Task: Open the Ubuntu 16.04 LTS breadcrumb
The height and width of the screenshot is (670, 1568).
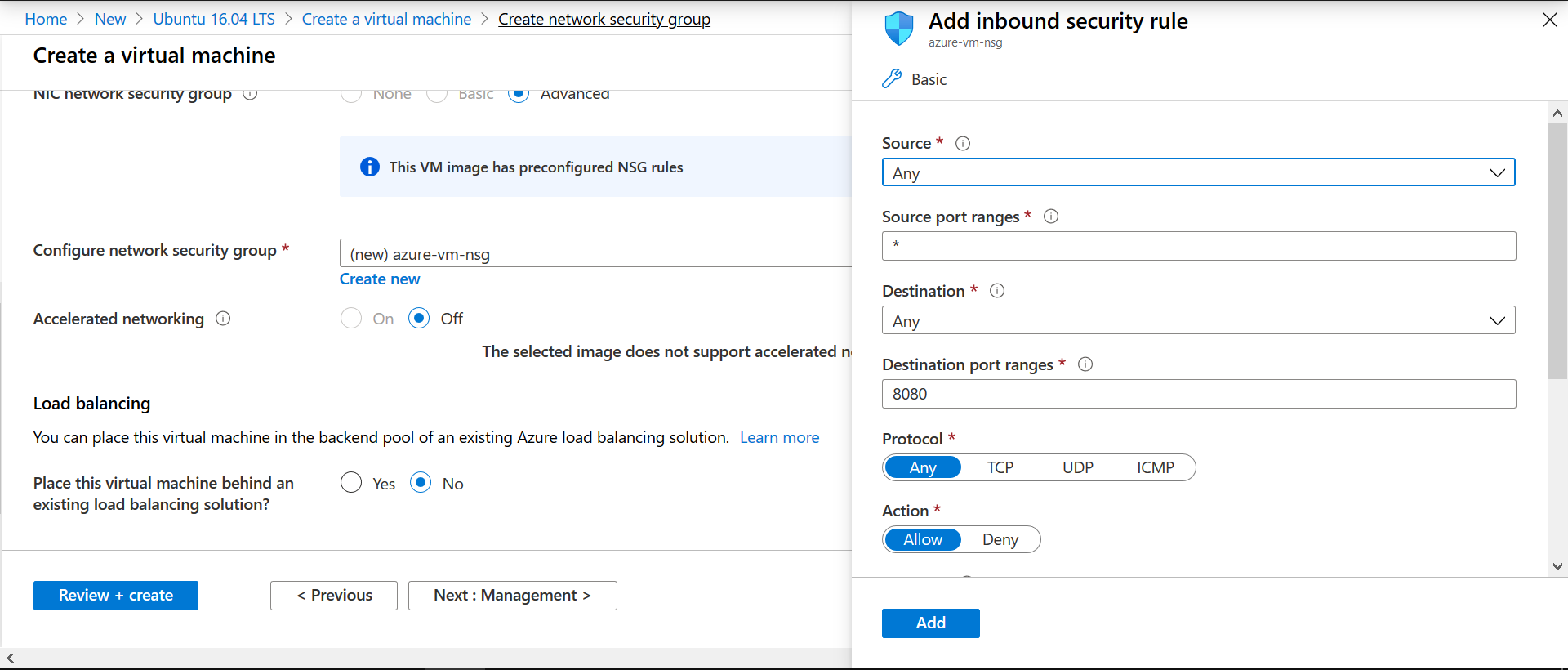Action: pos(214,19)
